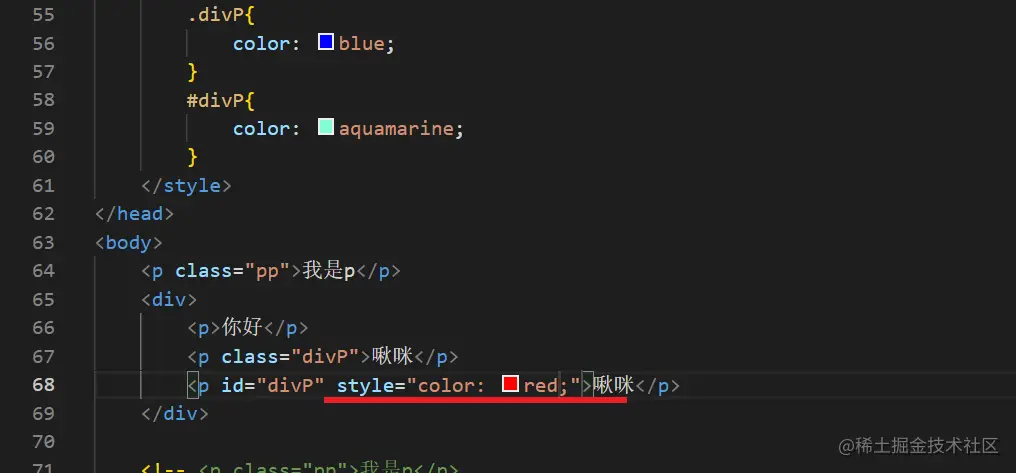This screenshot has width=1016, height=473.
Task: Click the closing </p> tag on line 68
Action: [657, 385]
